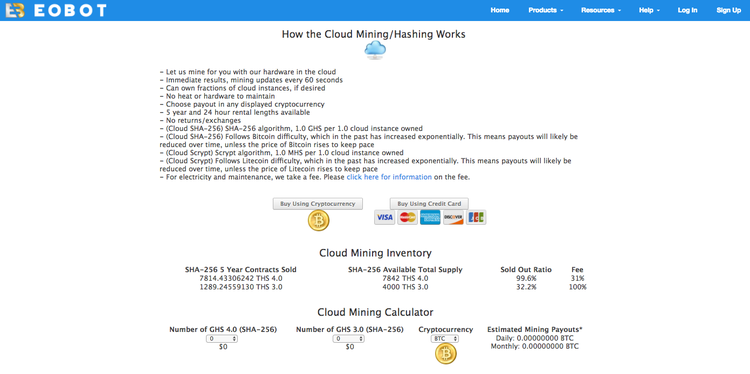The image size is (750, 374).
Task: Click the American Express card icon
Action: [430, 218]
